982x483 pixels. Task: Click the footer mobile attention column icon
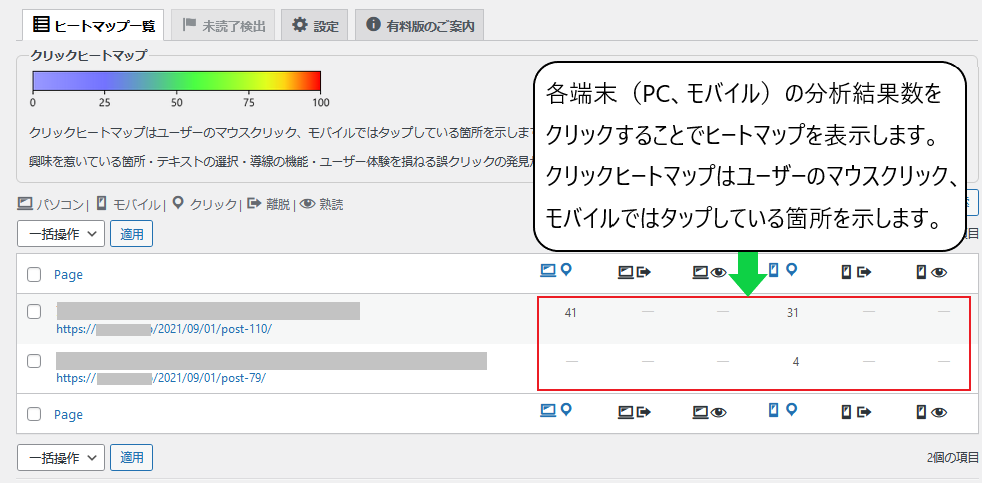(x=931, y=411)
